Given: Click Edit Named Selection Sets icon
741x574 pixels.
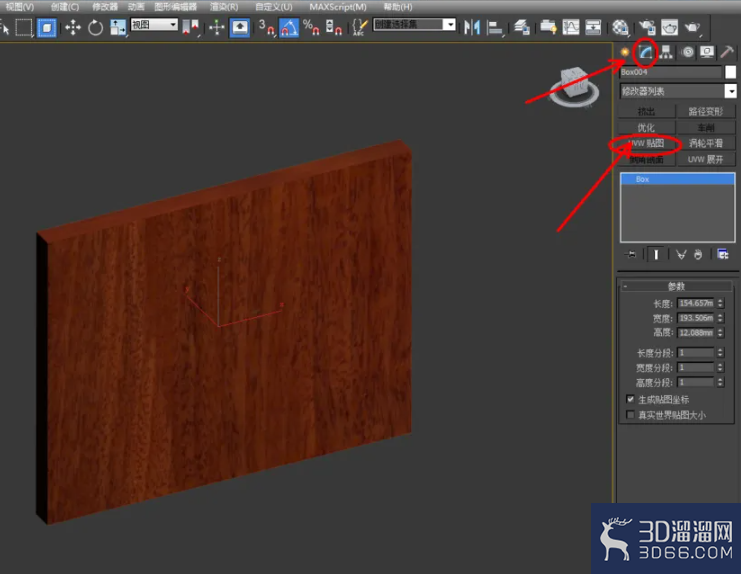Looking at the screenshot, I should 359,27.
